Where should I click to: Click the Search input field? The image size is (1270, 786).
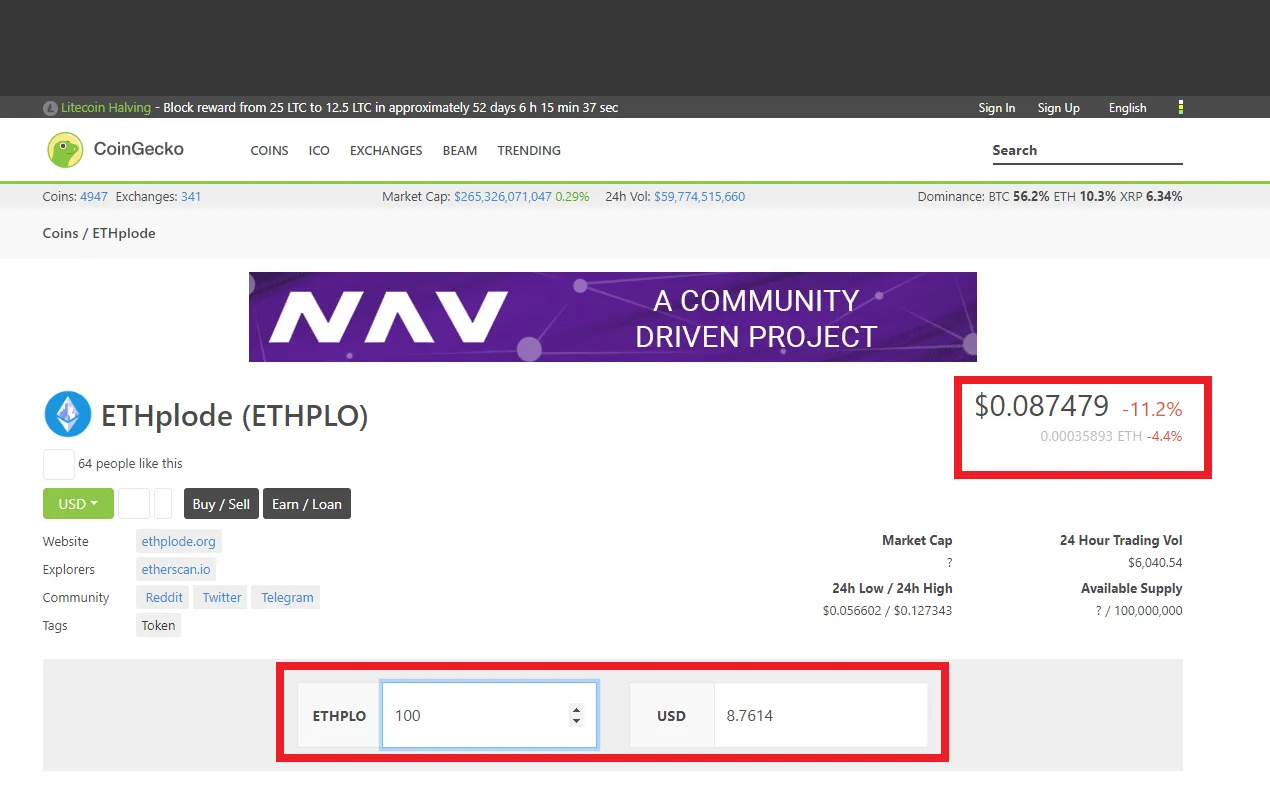tap(1087, 150)
